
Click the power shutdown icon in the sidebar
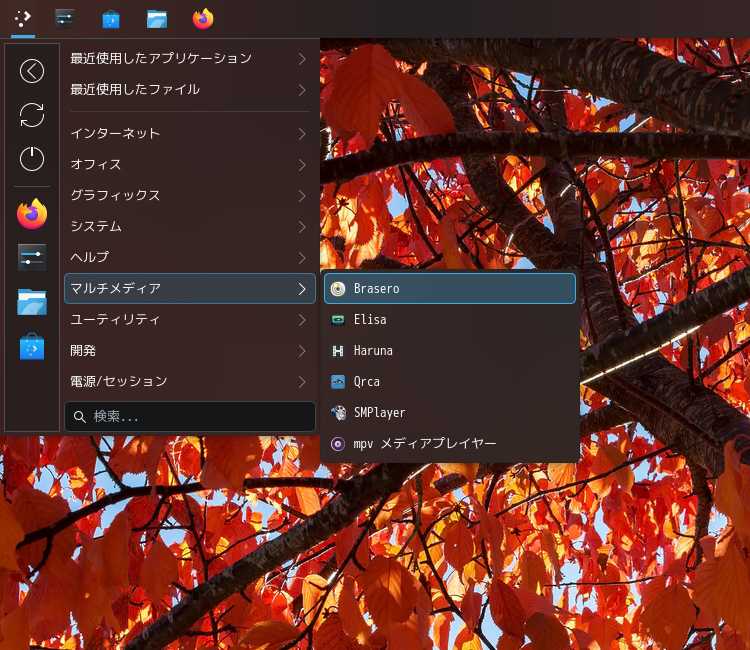coord(32,159)
